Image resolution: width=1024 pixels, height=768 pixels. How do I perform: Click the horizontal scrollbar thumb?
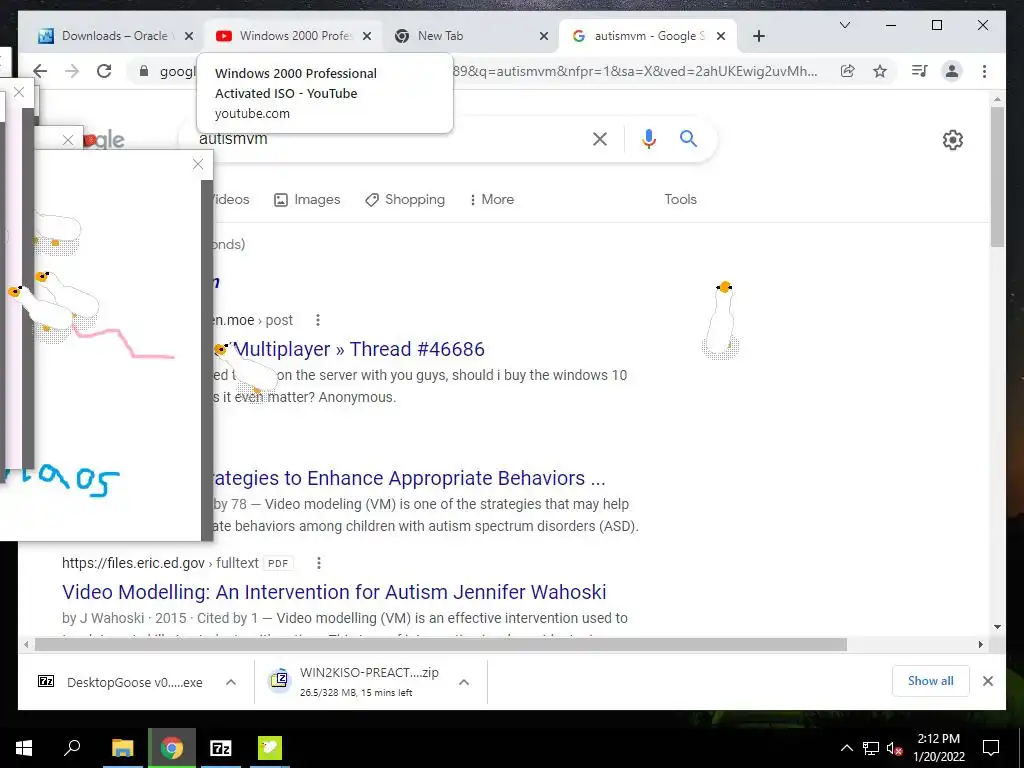tap(441, 645)
